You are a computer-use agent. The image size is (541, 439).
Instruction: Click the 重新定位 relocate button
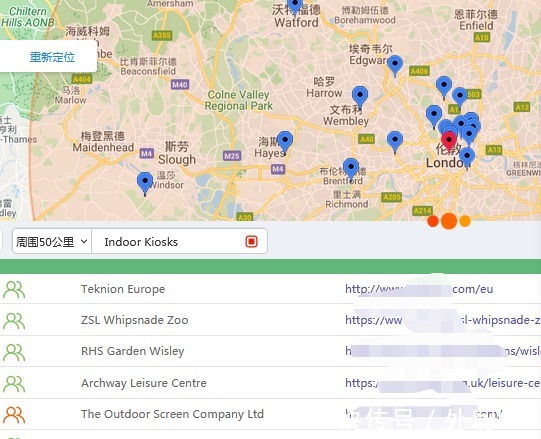pos(52,57)
